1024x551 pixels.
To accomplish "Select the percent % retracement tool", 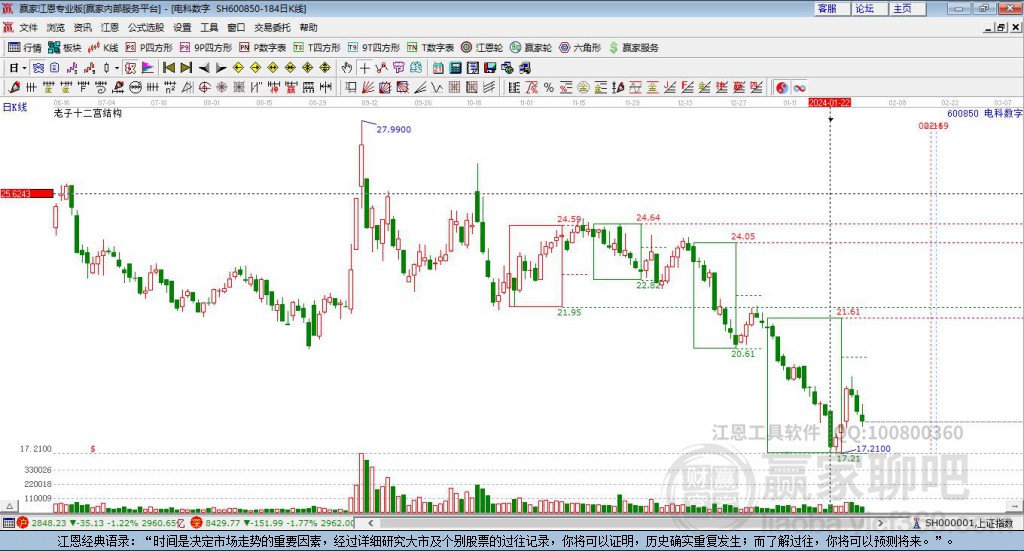I will point(549,87).
